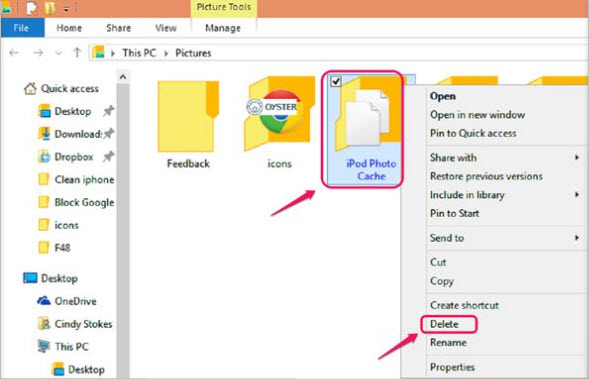Click the OneDrive cloud icon
Image resolution: width=589 pixels, height=379 pixels.
click(44, 301)
